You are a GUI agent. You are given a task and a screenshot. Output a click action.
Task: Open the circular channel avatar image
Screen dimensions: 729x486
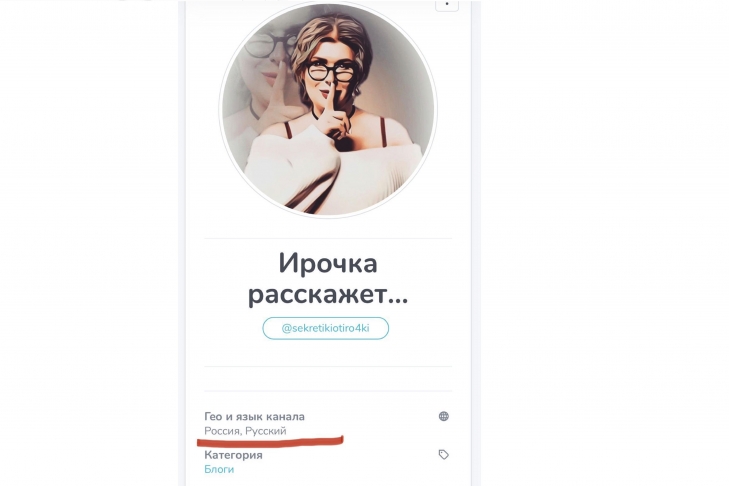click(x=328, y=109)
